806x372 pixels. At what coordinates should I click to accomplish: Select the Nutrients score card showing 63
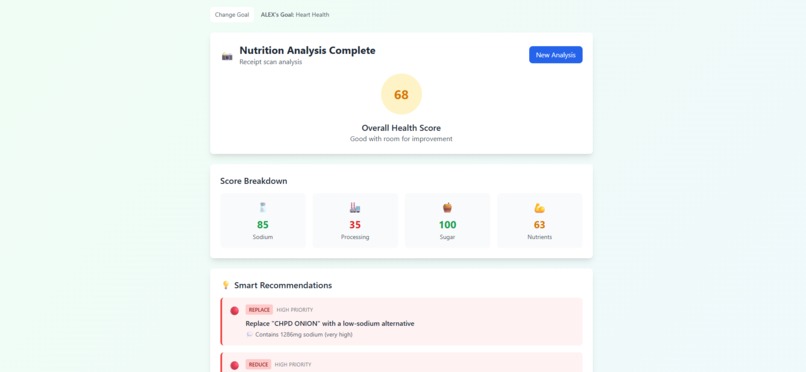click(540, 221)
